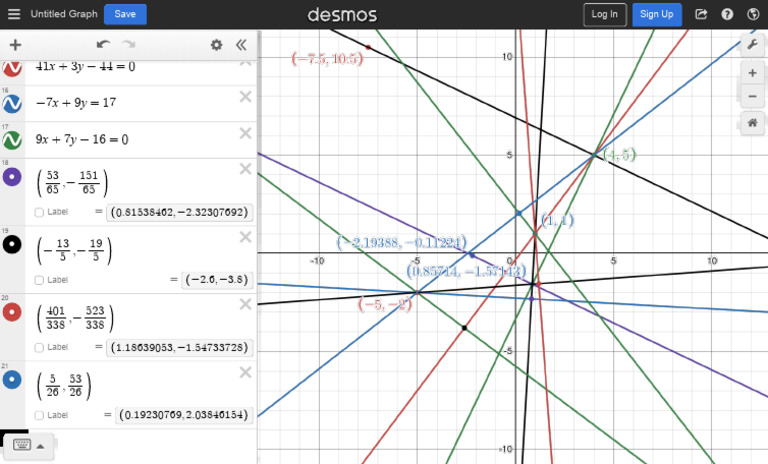Click the add item plus button

coord(15,45)
